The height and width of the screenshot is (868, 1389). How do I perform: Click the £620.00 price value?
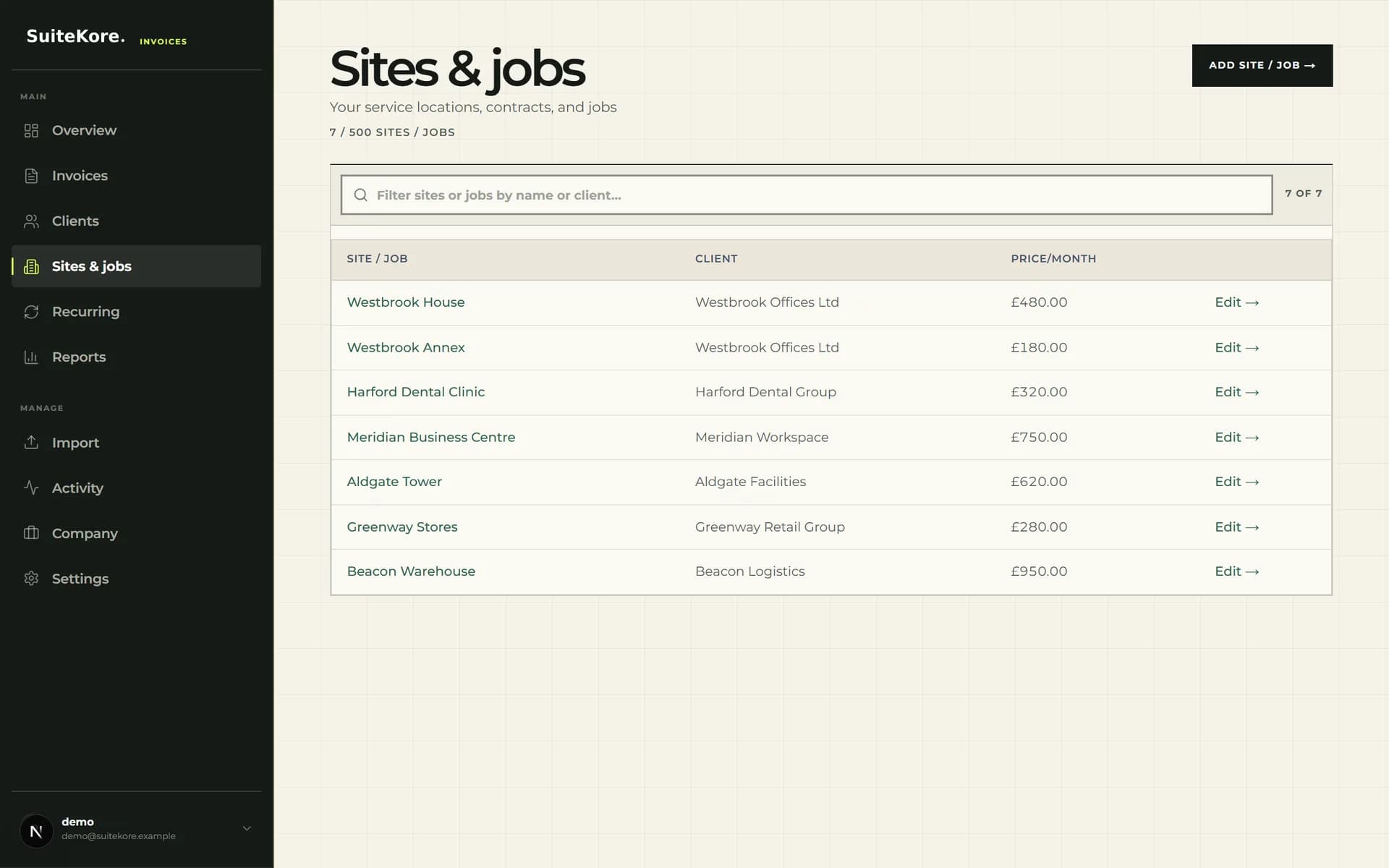coord(1039,482)
